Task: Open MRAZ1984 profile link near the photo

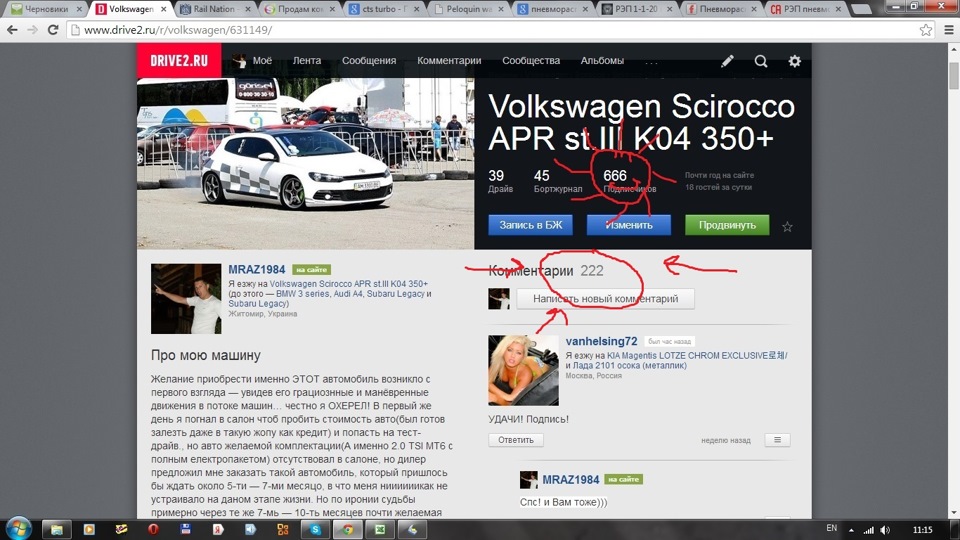Action: tap(257, 269)
